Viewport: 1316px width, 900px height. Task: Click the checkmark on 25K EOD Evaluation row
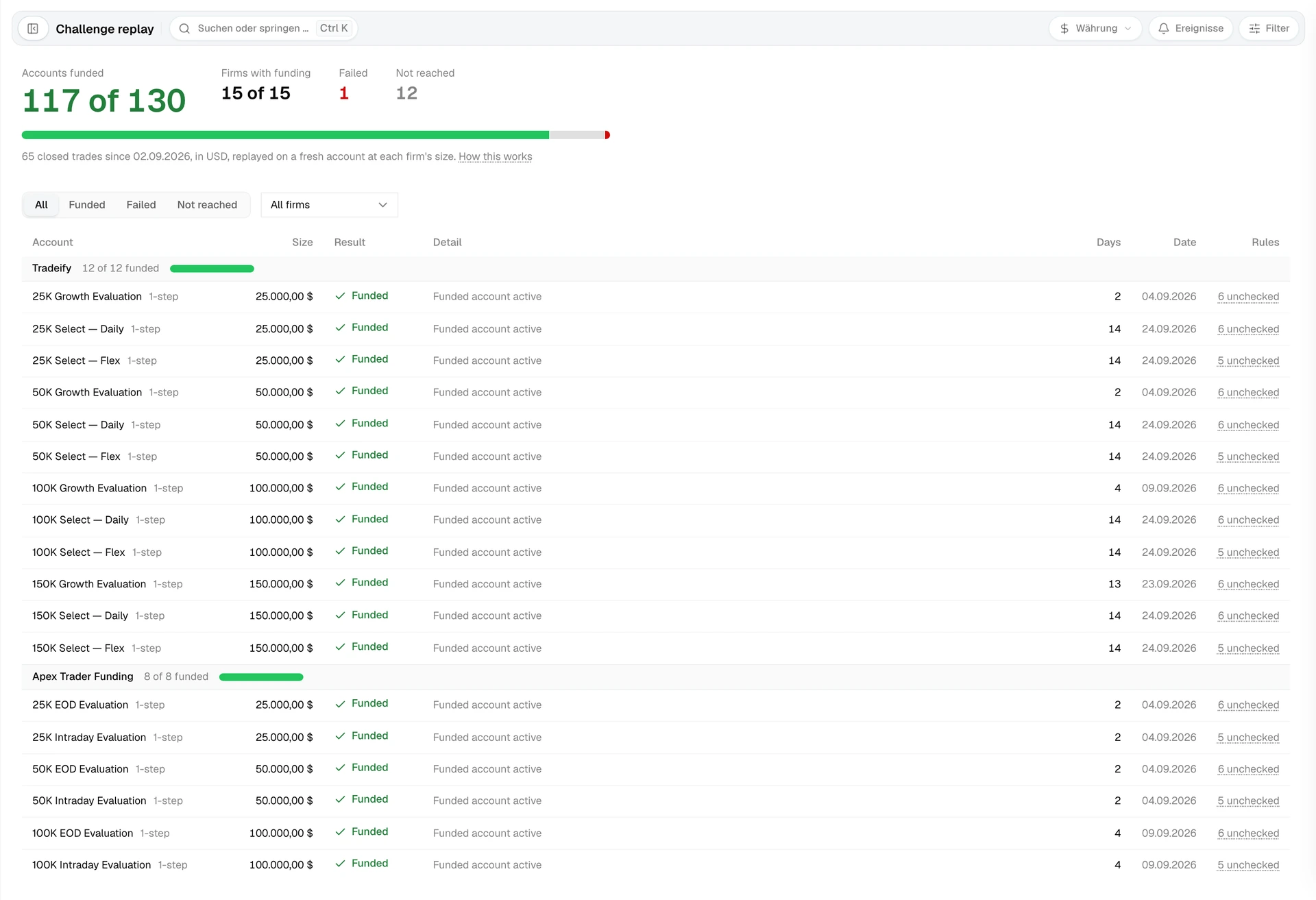tap(340, 704)
